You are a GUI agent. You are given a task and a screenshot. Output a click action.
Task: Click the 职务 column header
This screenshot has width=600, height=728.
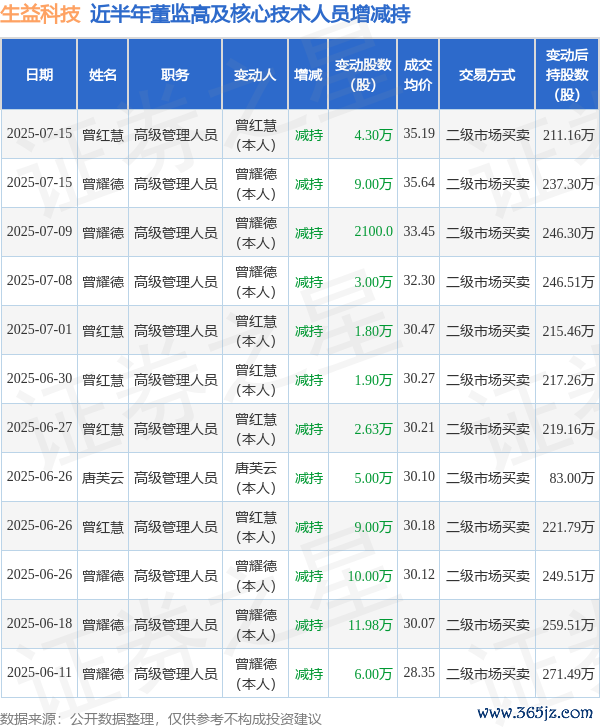(175, 75)
